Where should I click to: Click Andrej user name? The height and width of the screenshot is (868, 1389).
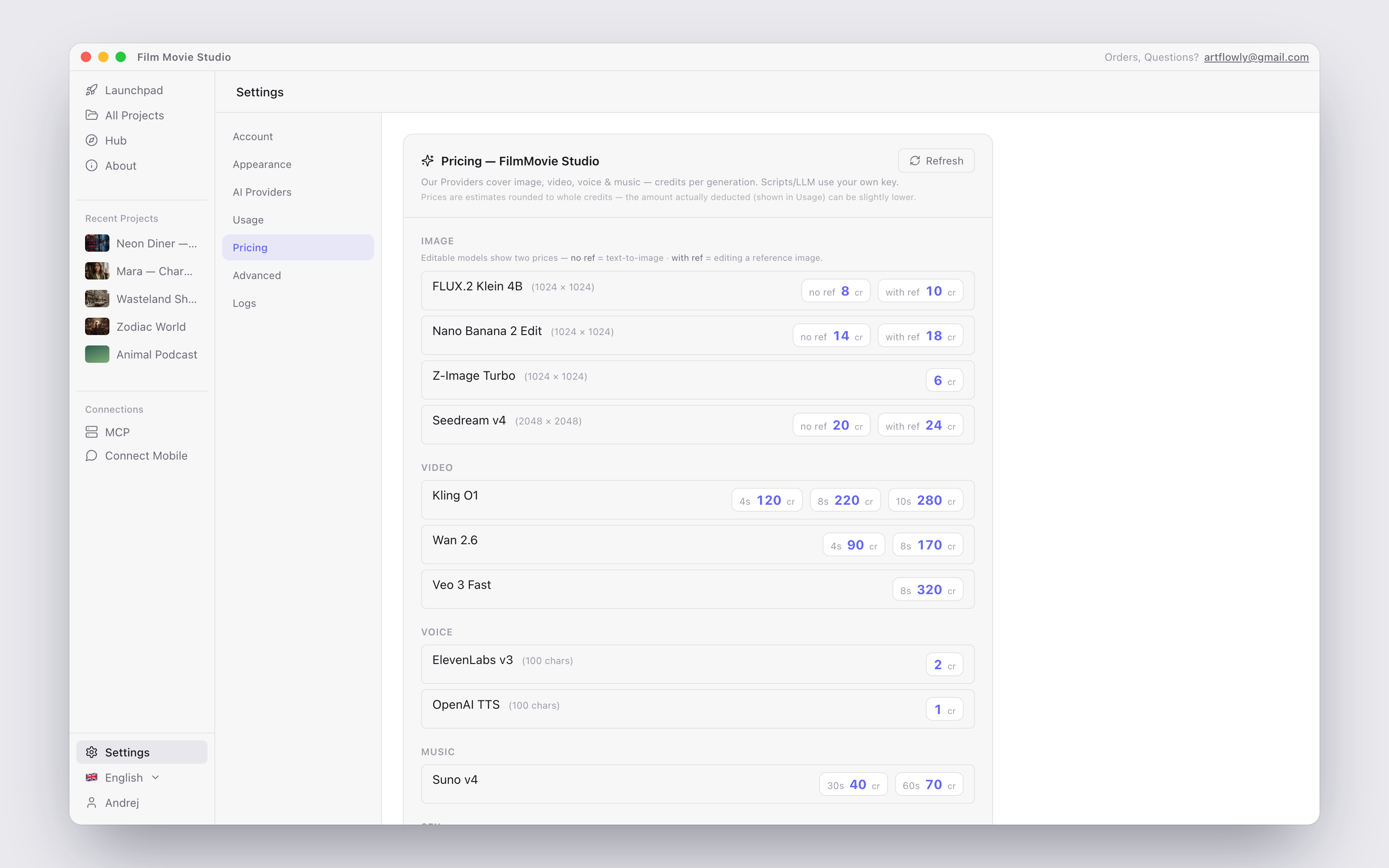pos(122,802)
